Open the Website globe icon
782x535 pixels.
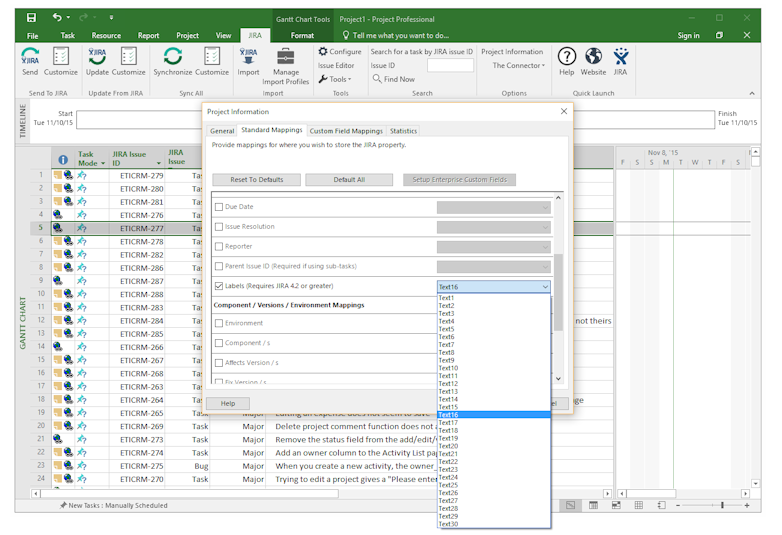coord(593,56)
